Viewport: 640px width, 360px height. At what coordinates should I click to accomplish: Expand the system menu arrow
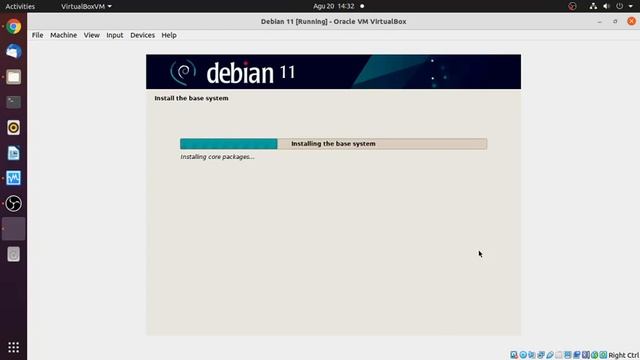point(631,6)
